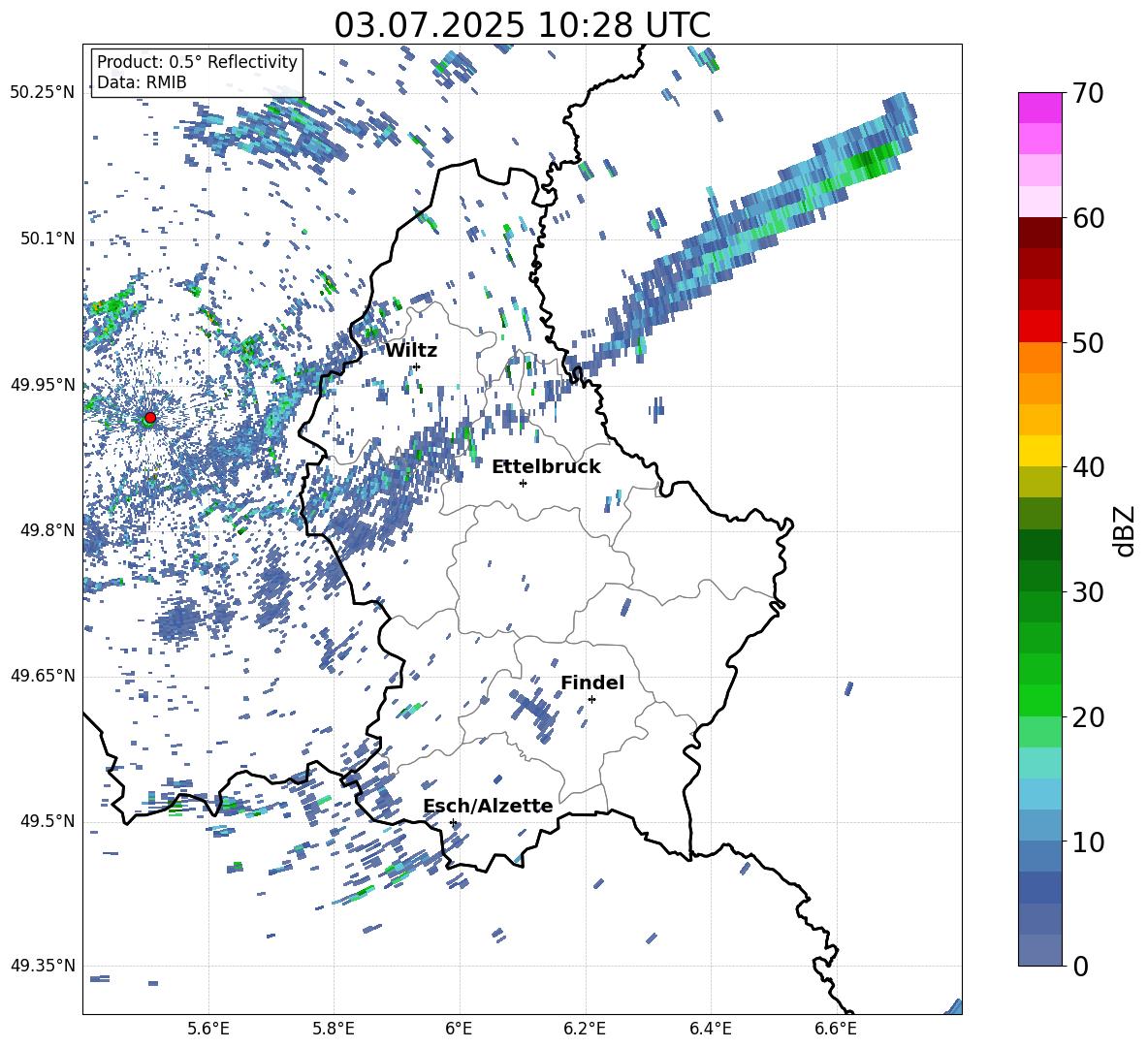The width and height of the screenshot is (1148, 1048).
Task: Click the bright red colorbar segment
Action: tap(1040, 326)
